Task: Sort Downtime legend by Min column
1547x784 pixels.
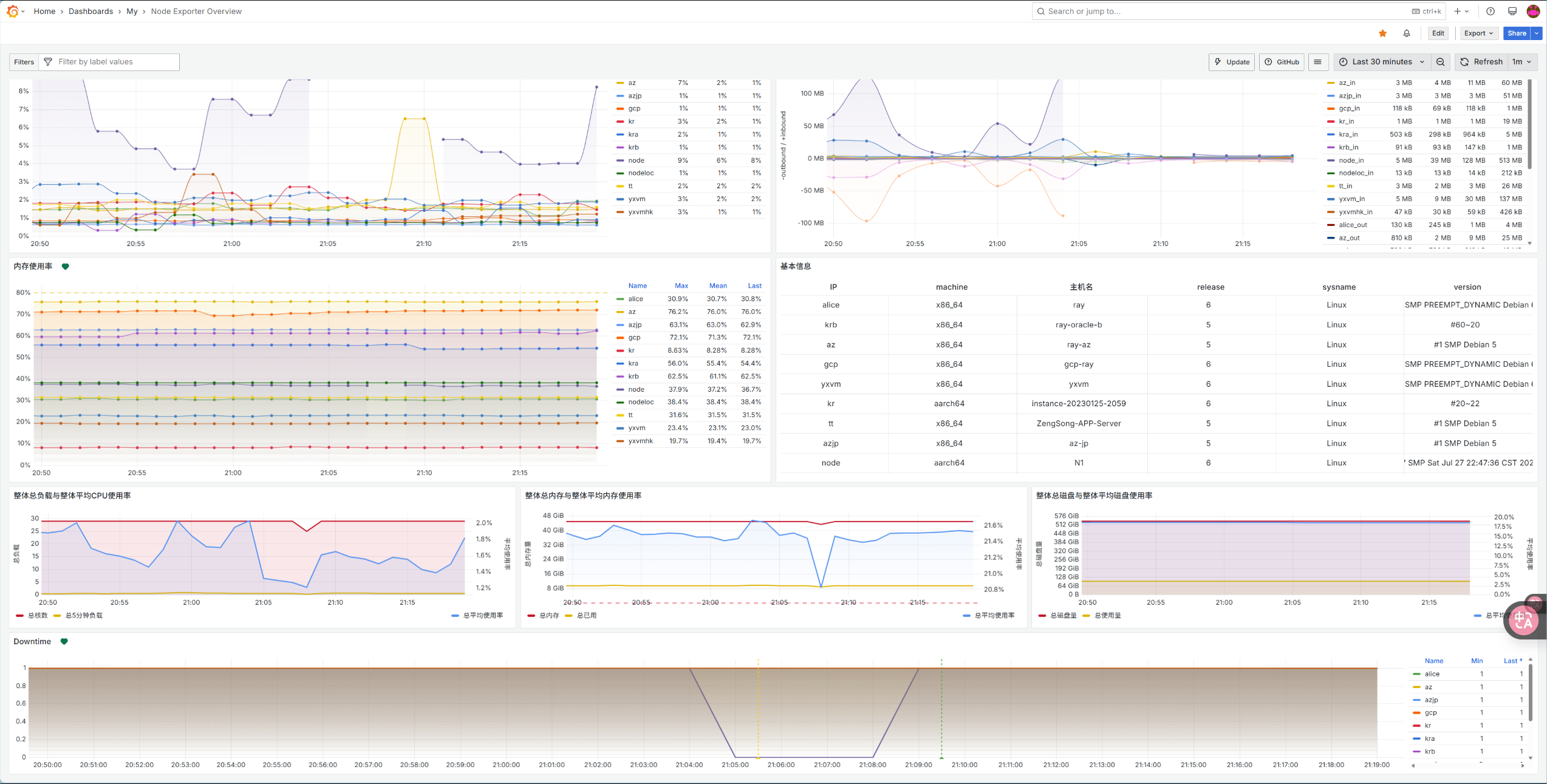Action: (1477, 661)
